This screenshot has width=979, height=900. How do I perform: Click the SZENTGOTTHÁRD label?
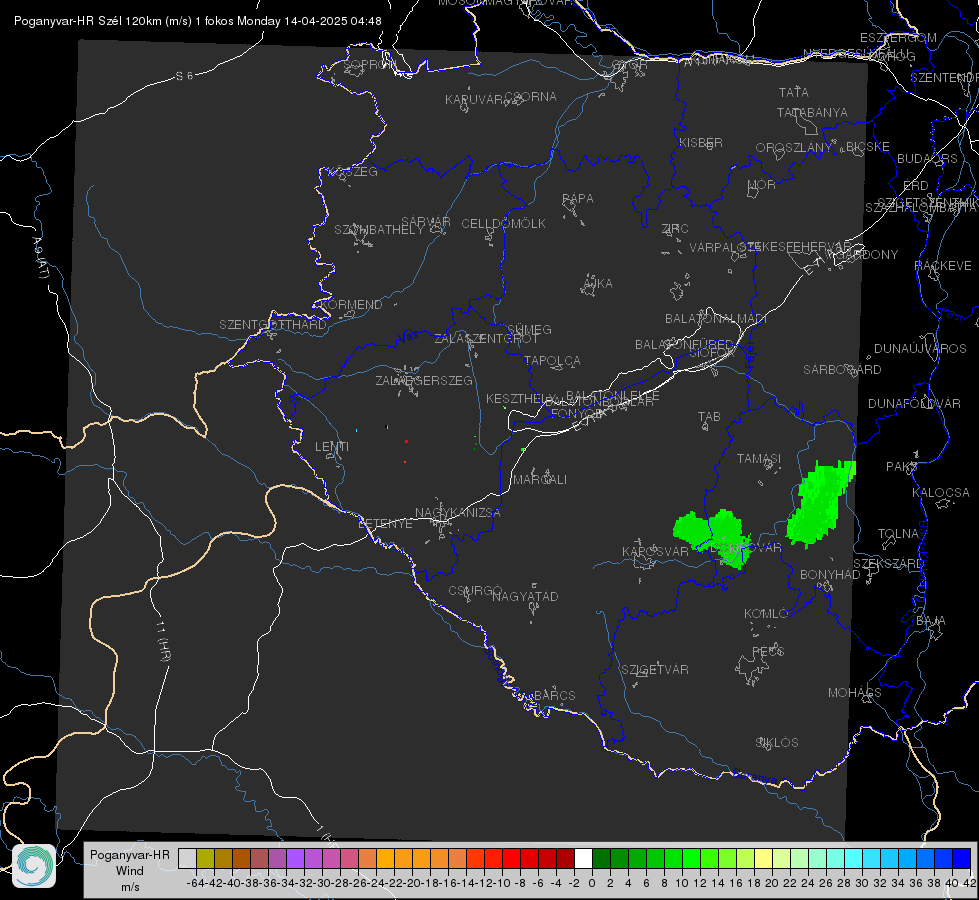click(x=273, y=325)
